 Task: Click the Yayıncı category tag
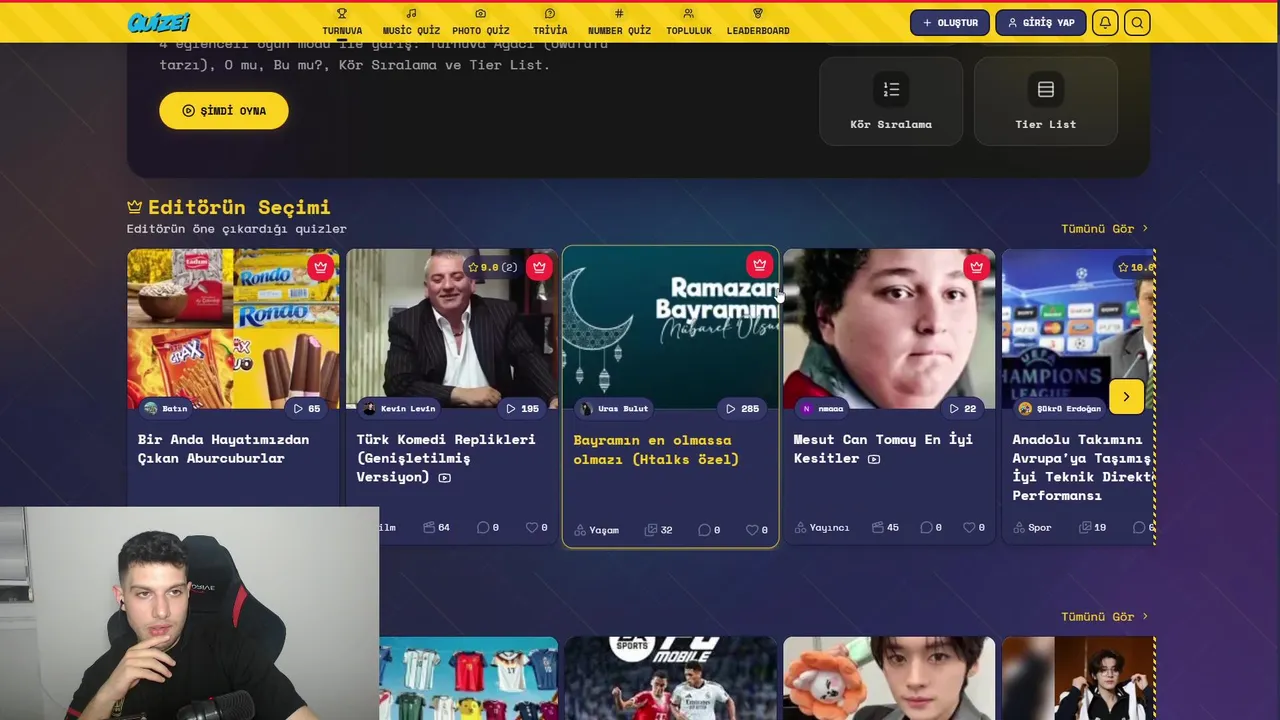click(822, 527)
